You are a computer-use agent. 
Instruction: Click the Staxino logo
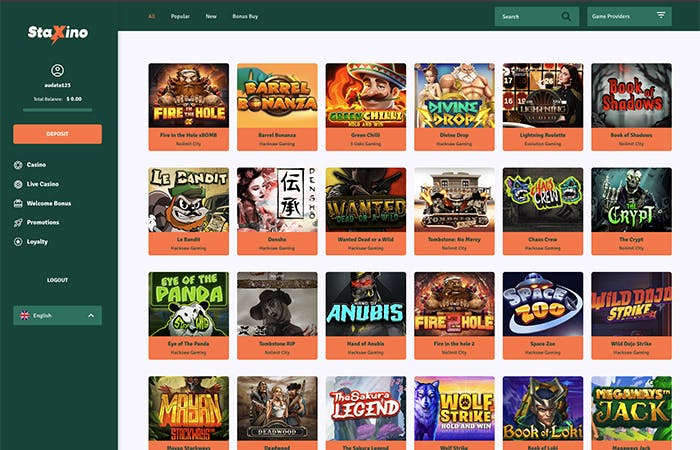58,33
